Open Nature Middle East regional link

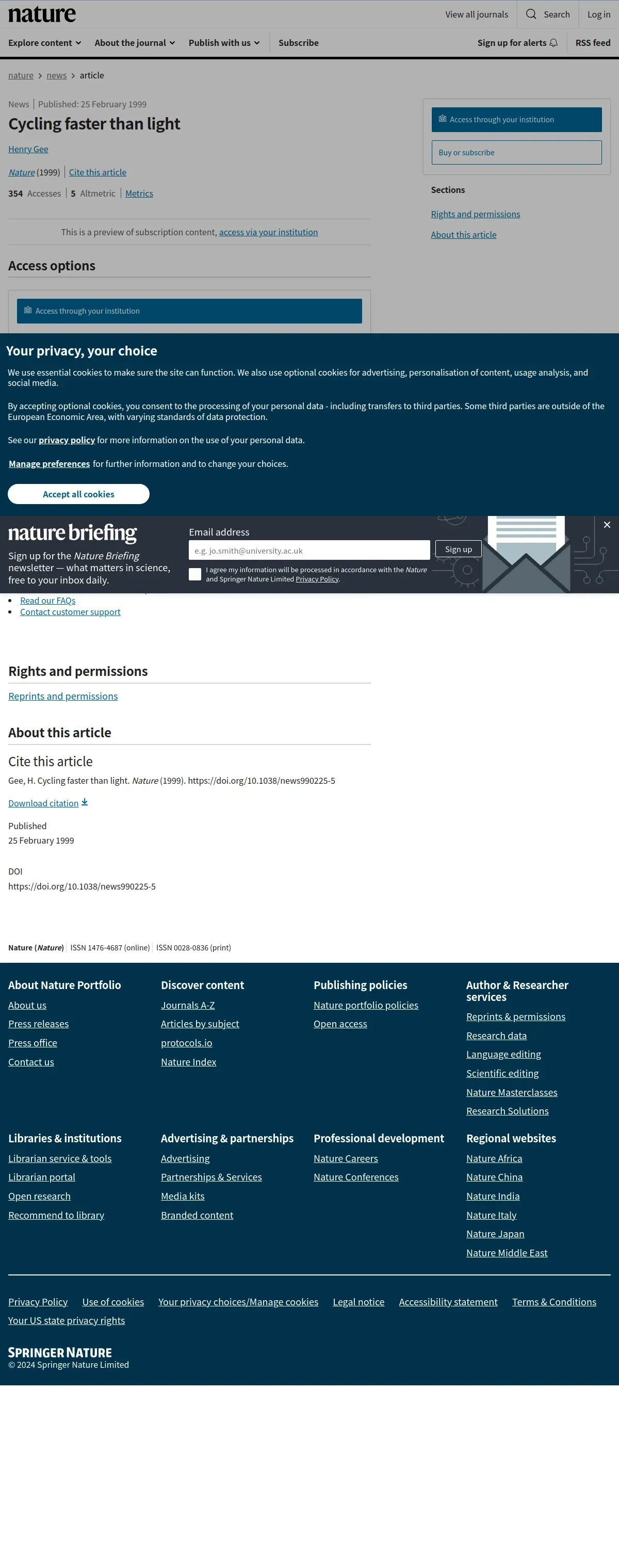[507, 1253]
